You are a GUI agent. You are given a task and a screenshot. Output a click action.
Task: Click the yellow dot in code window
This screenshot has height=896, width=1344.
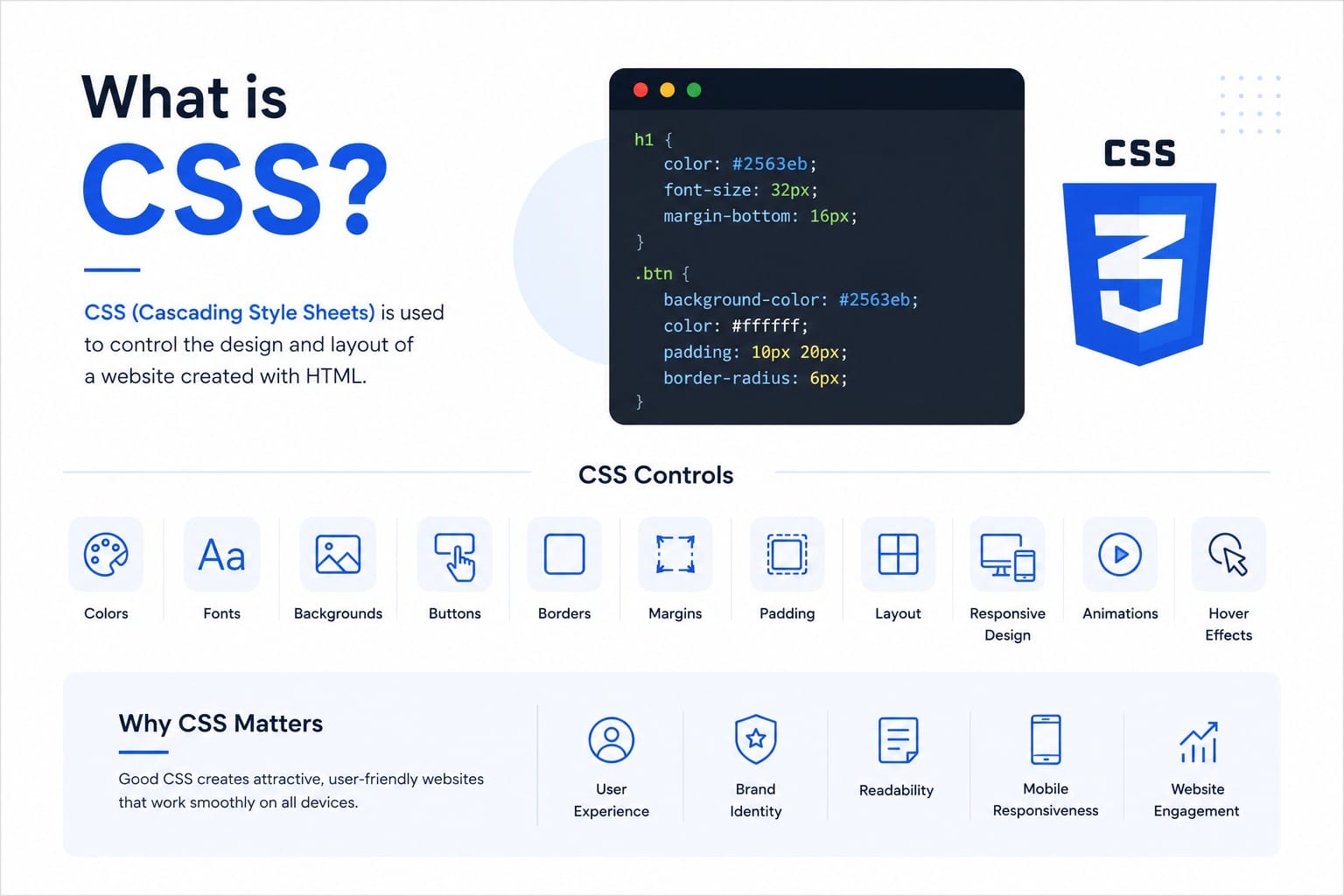(x=667, y=90)
